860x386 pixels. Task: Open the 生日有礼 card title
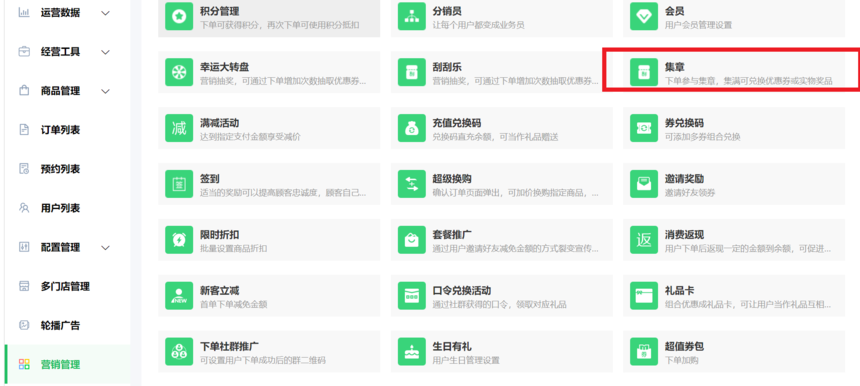[x=452, y=347]
